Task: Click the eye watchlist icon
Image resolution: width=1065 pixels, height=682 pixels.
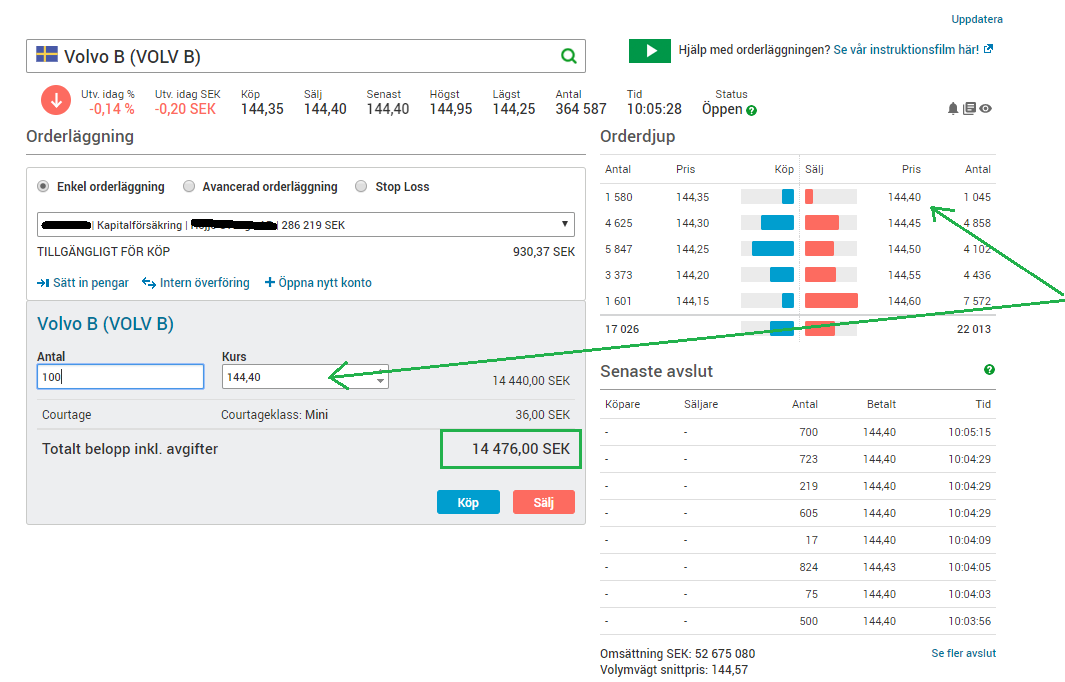Action: [x=986, y=109]
